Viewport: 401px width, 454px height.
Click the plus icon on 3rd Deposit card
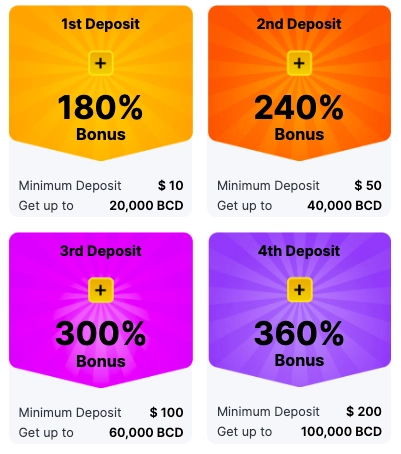(101, 290)
